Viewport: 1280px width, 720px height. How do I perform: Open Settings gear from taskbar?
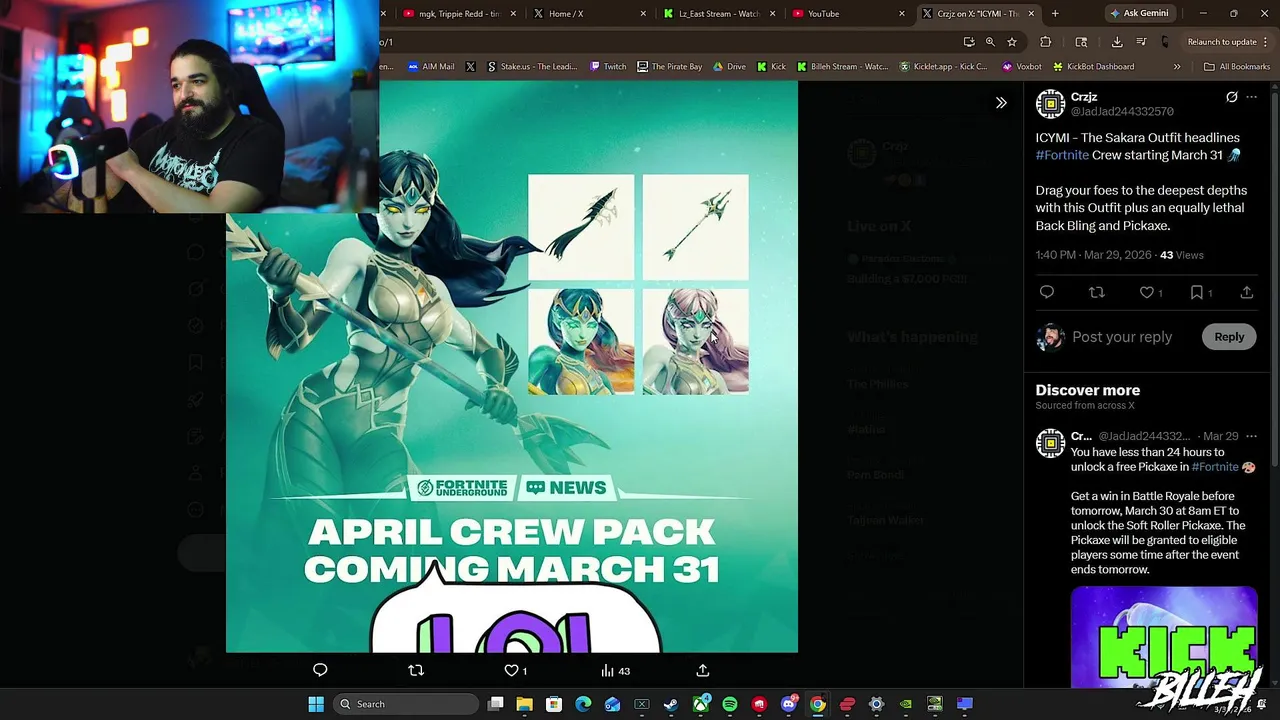tap(876, 704)
